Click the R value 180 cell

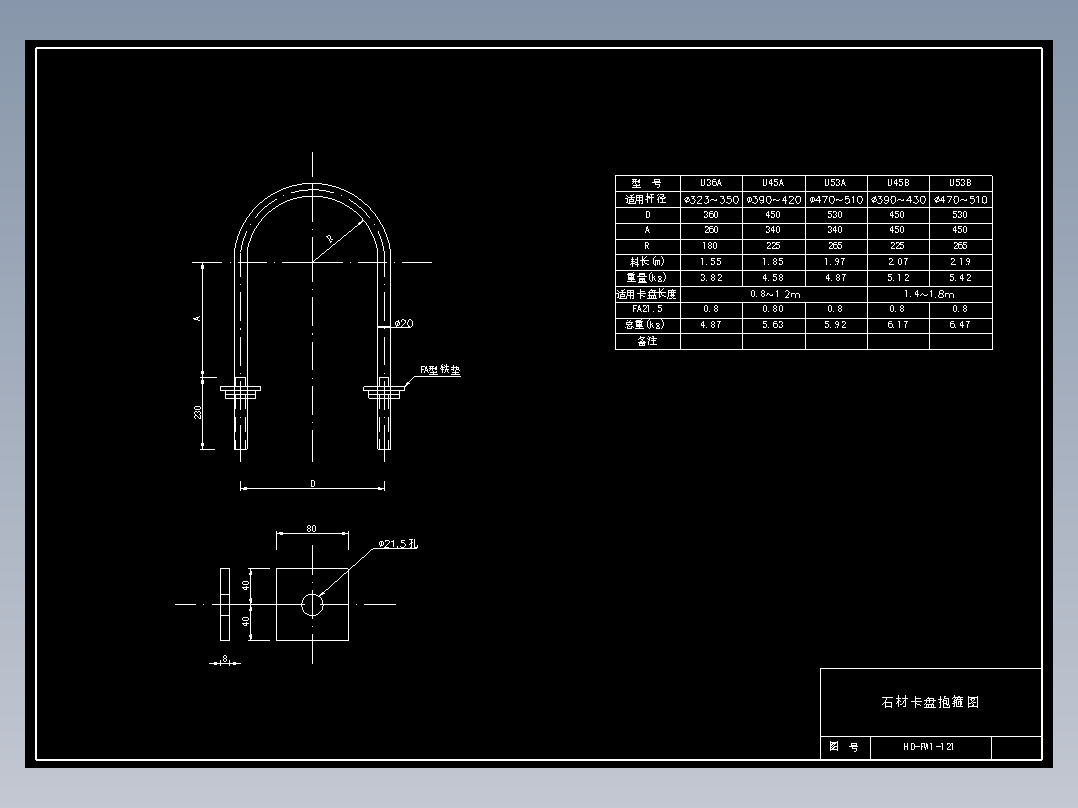click(711, 245)
